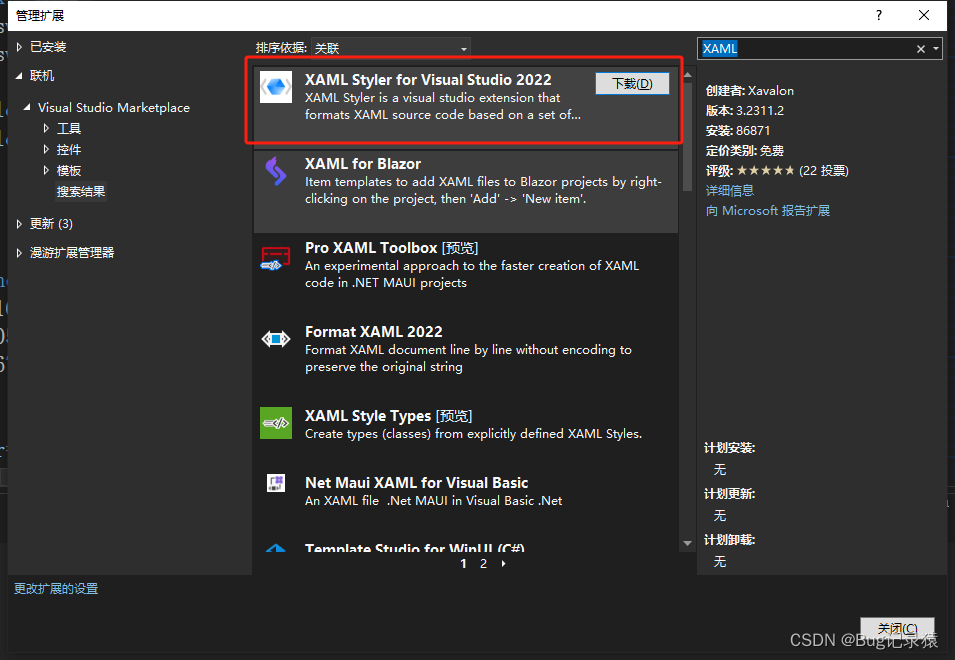Select 搜索结果 in the tree
955x660 pixels.
coord(81,191)
